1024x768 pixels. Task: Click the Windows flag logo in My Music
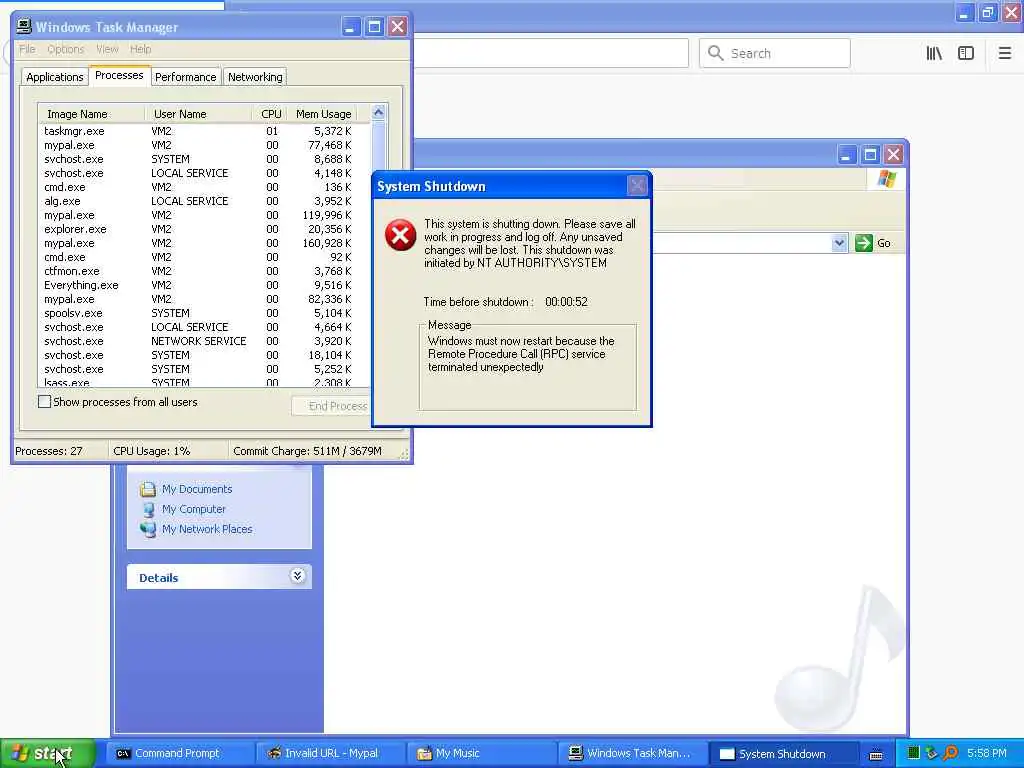coord(887,178)
